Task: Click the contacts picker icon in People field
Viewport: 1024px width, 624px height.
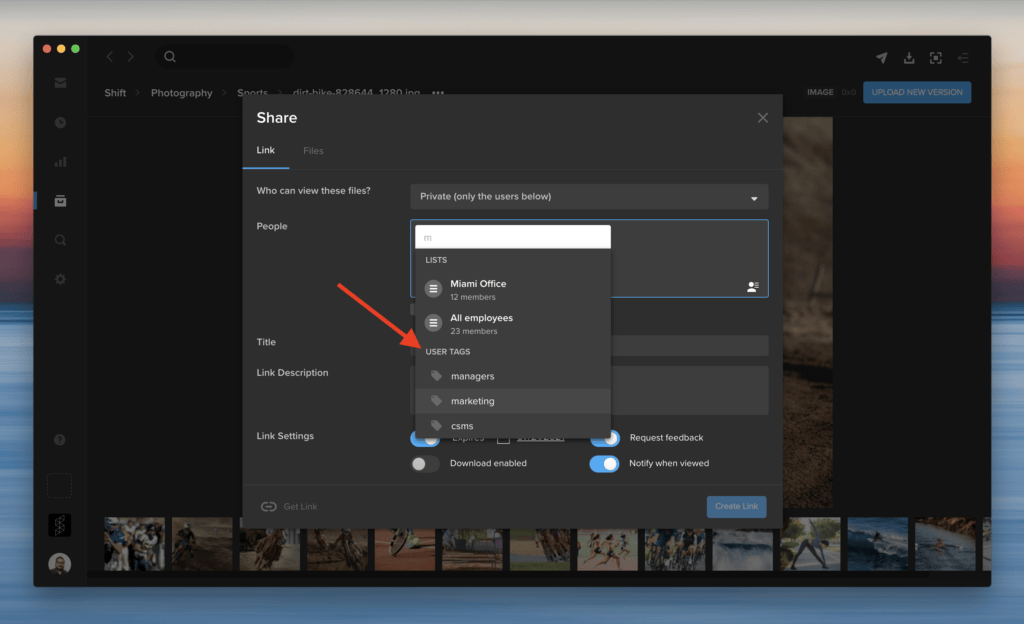Action: (x=752, y=287)
